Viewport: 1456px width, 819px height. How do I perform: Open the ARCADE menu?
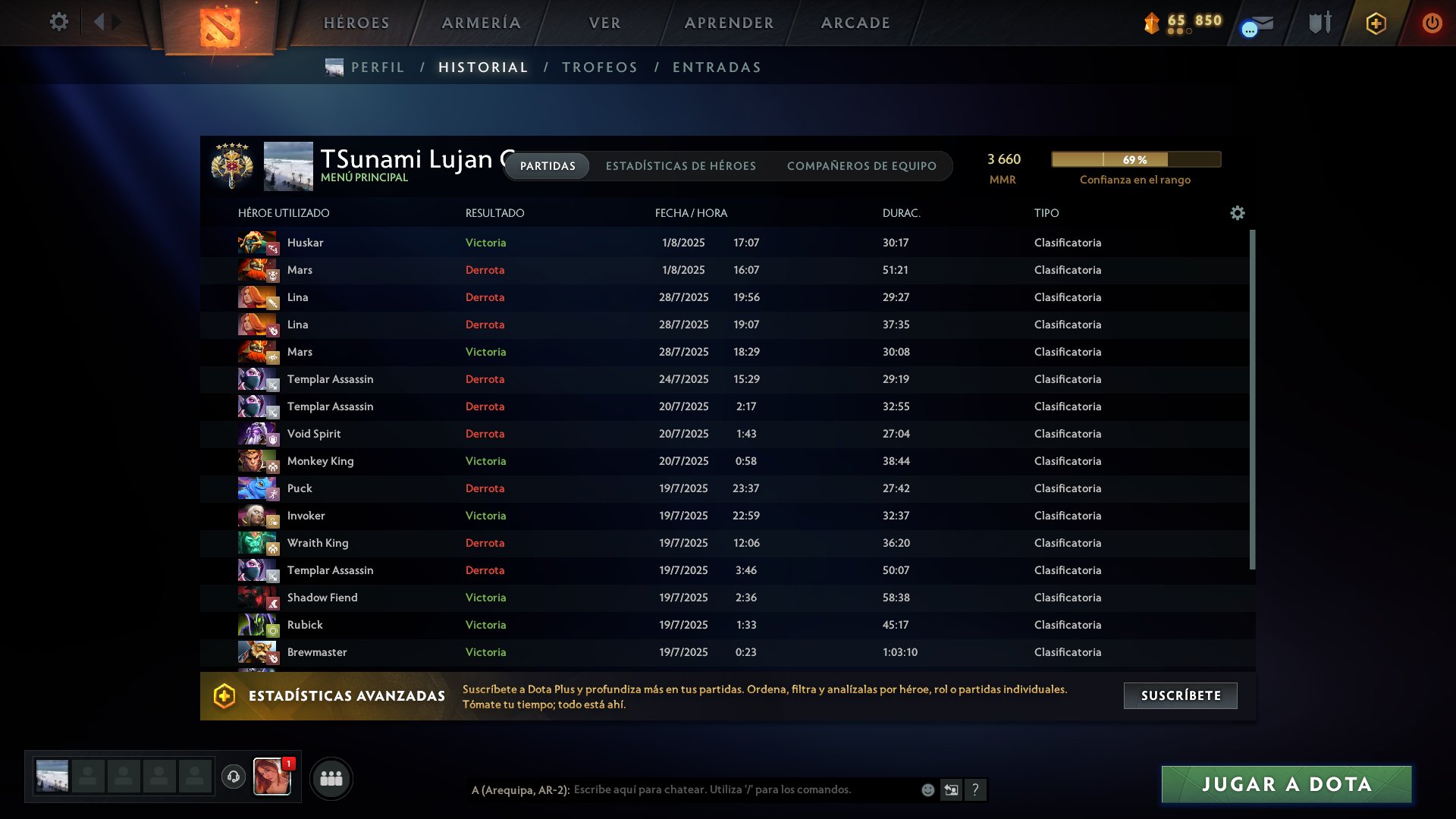coord(855,23)
